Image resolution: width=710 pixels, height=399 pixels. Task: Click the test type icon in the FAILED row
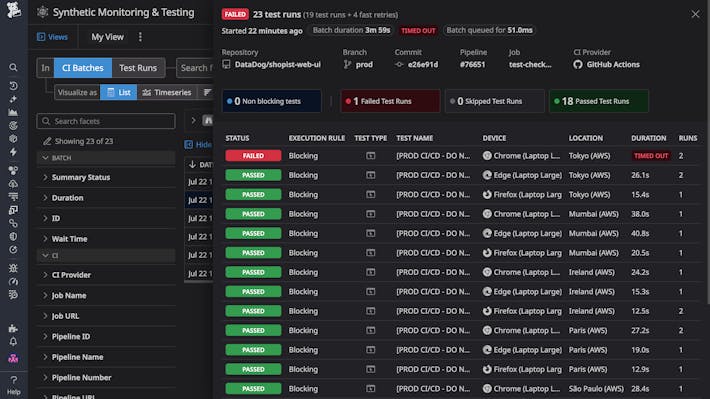[370, 155]
